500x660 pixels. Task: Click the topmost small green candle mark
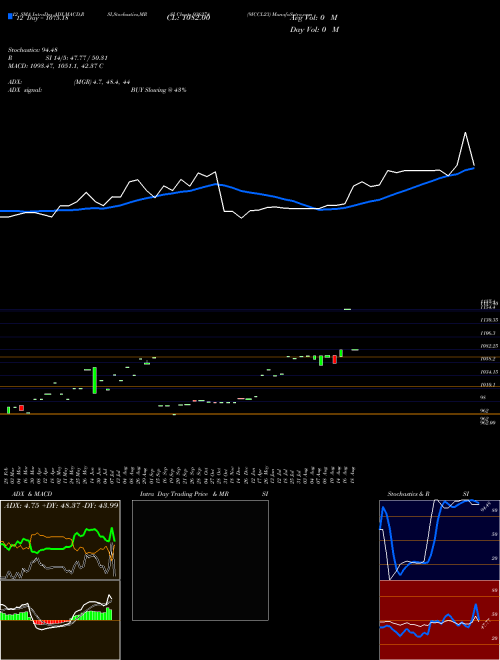point(348,309)
